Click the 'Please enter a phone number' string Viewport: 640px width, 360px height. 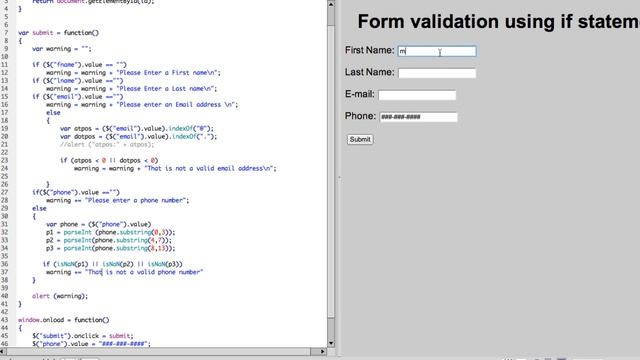137,200
